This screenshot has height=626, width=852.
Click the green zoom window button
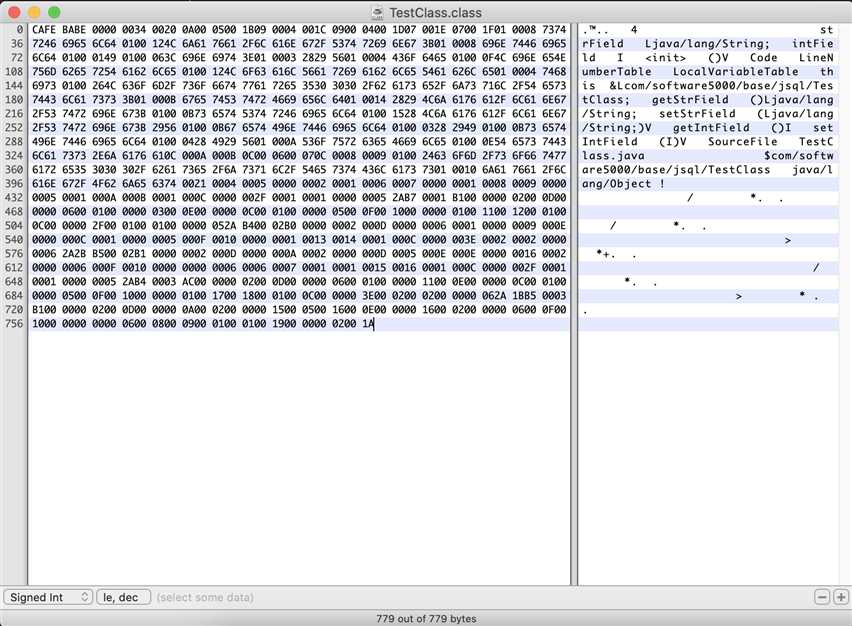(x=54, y=12)
